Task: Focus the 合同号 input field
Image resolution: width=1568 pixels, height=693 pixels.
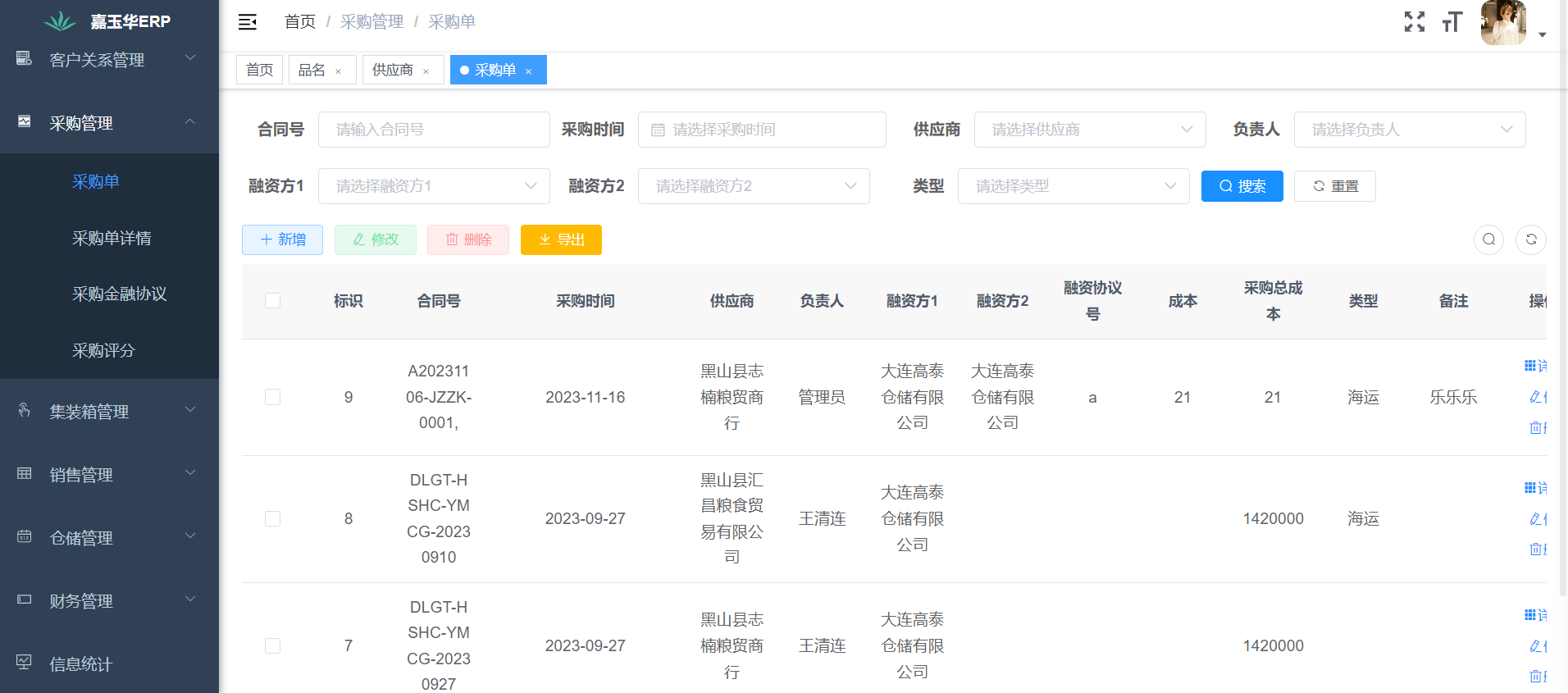Action: (434, 130)
